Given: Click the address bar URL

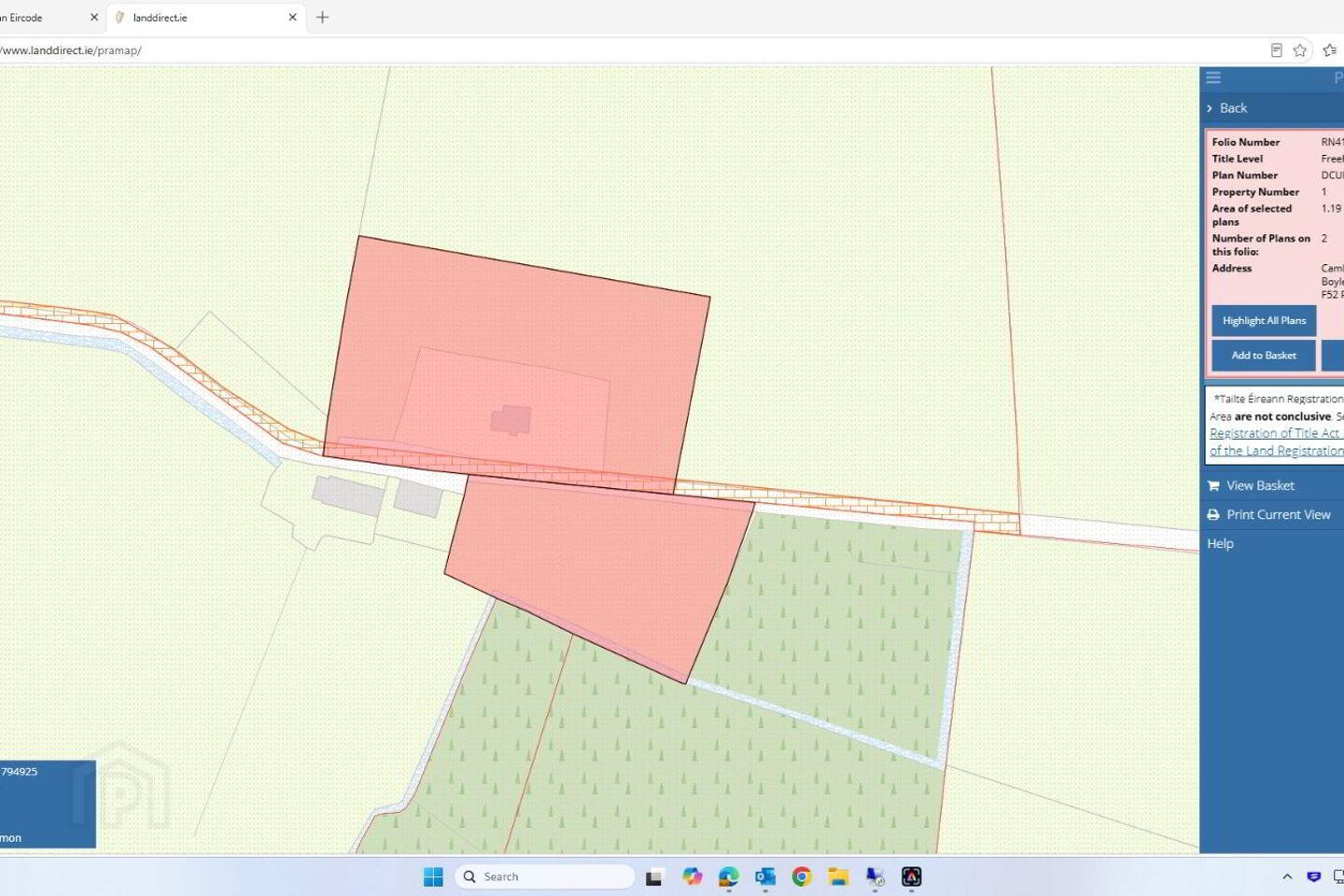Looking at the screenshot, I should 71,50.
